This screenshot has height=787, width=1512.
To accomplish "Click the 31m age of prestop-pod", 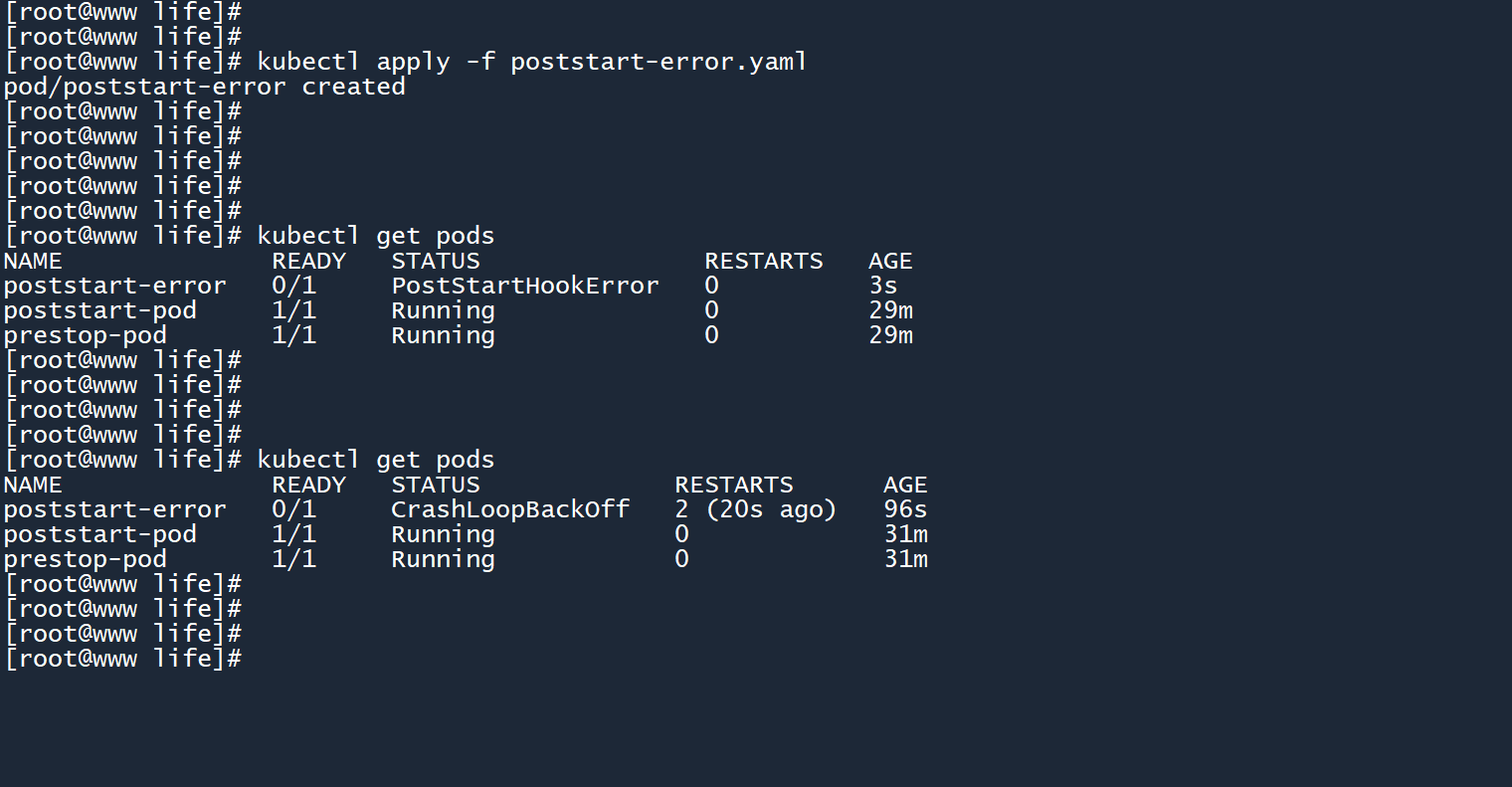I will pos(904,560).
